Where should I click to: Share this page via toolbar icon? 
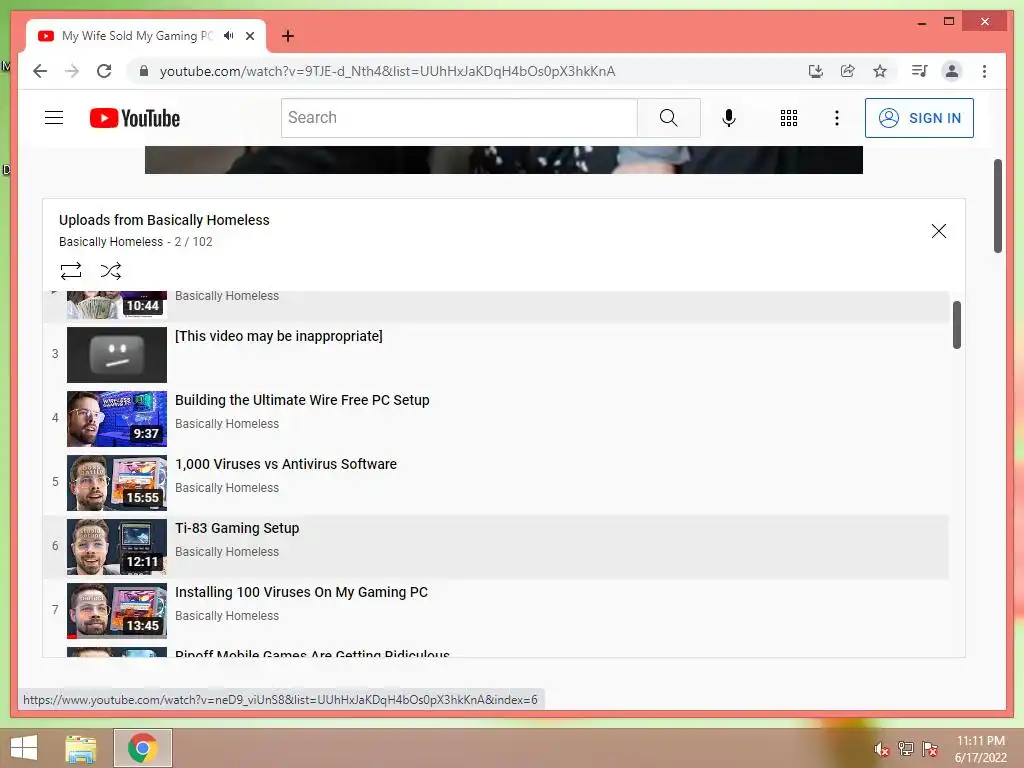click(x=848, y=71)
